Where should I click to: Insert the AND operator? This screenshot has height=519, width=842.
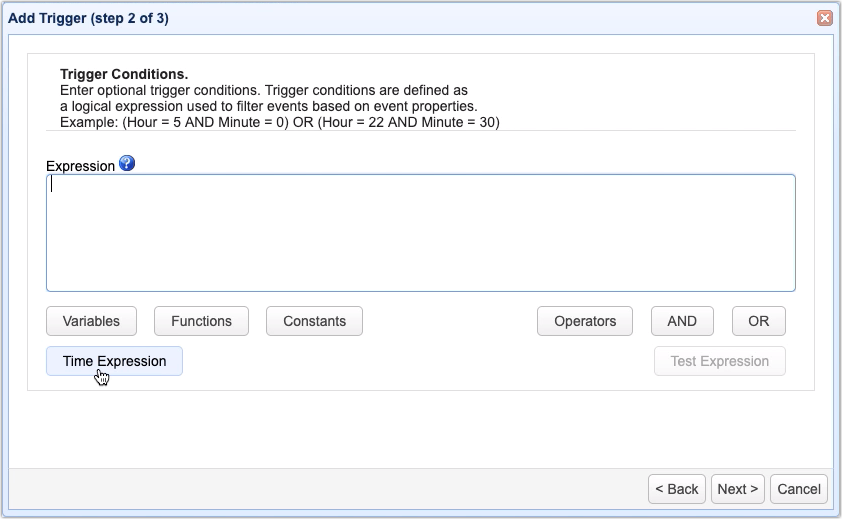coord(682,321)
